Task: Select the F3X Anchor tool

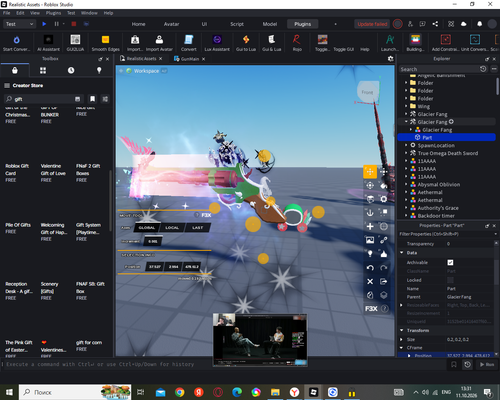Action: (x=370, y=213)
